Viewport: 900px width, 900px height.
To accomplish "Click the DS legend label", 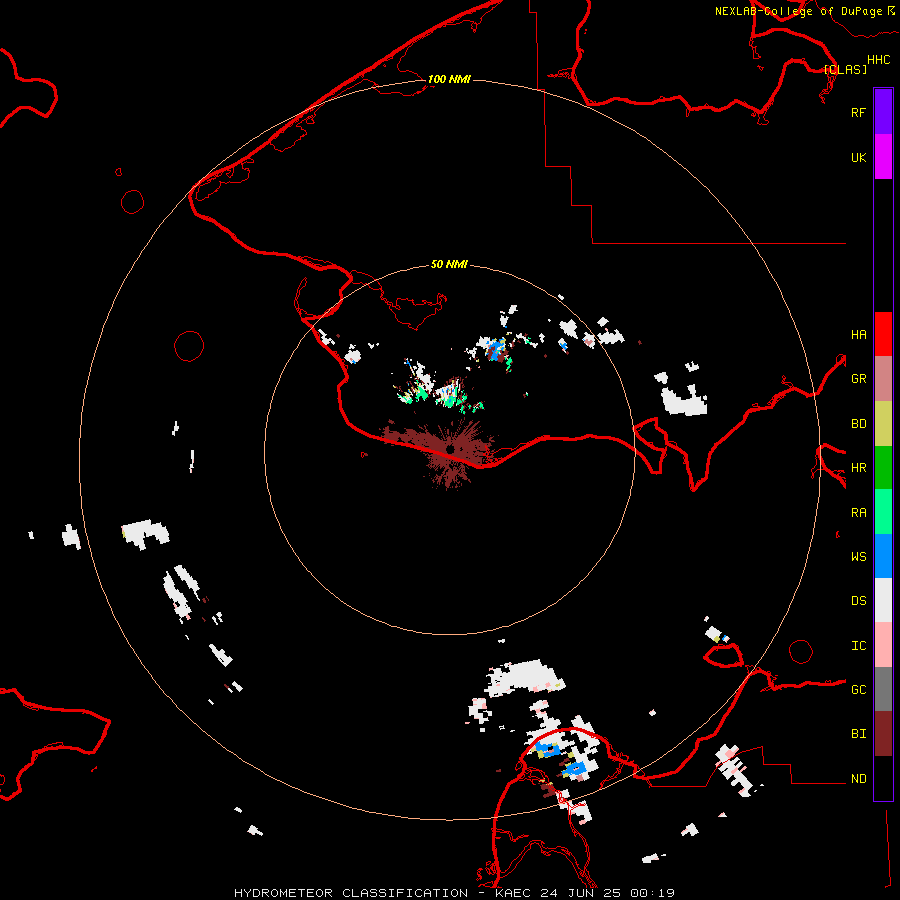I will tap(858, 600).
